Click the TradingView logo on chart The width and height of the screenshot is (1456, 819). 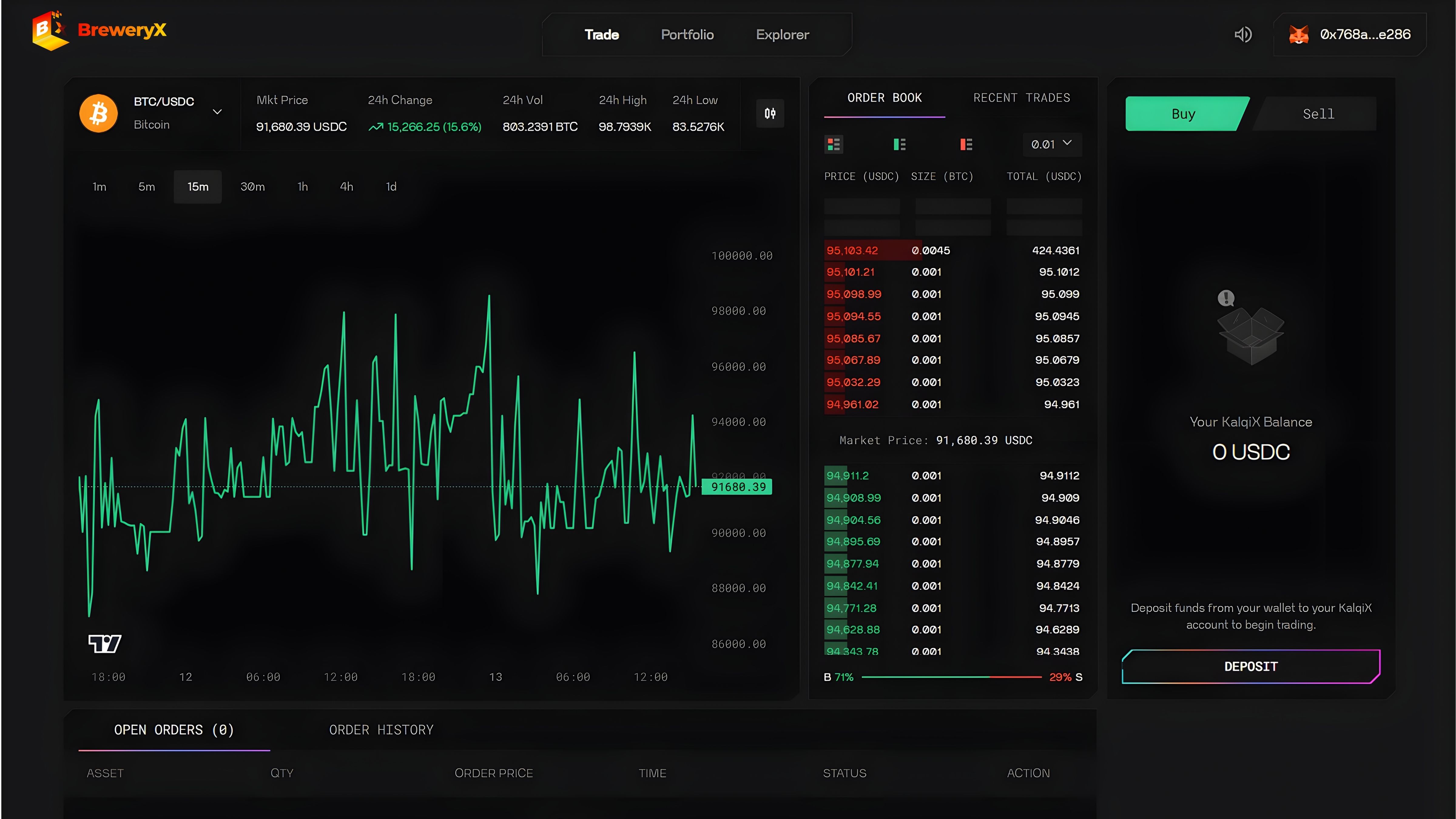tap(105, 643)
